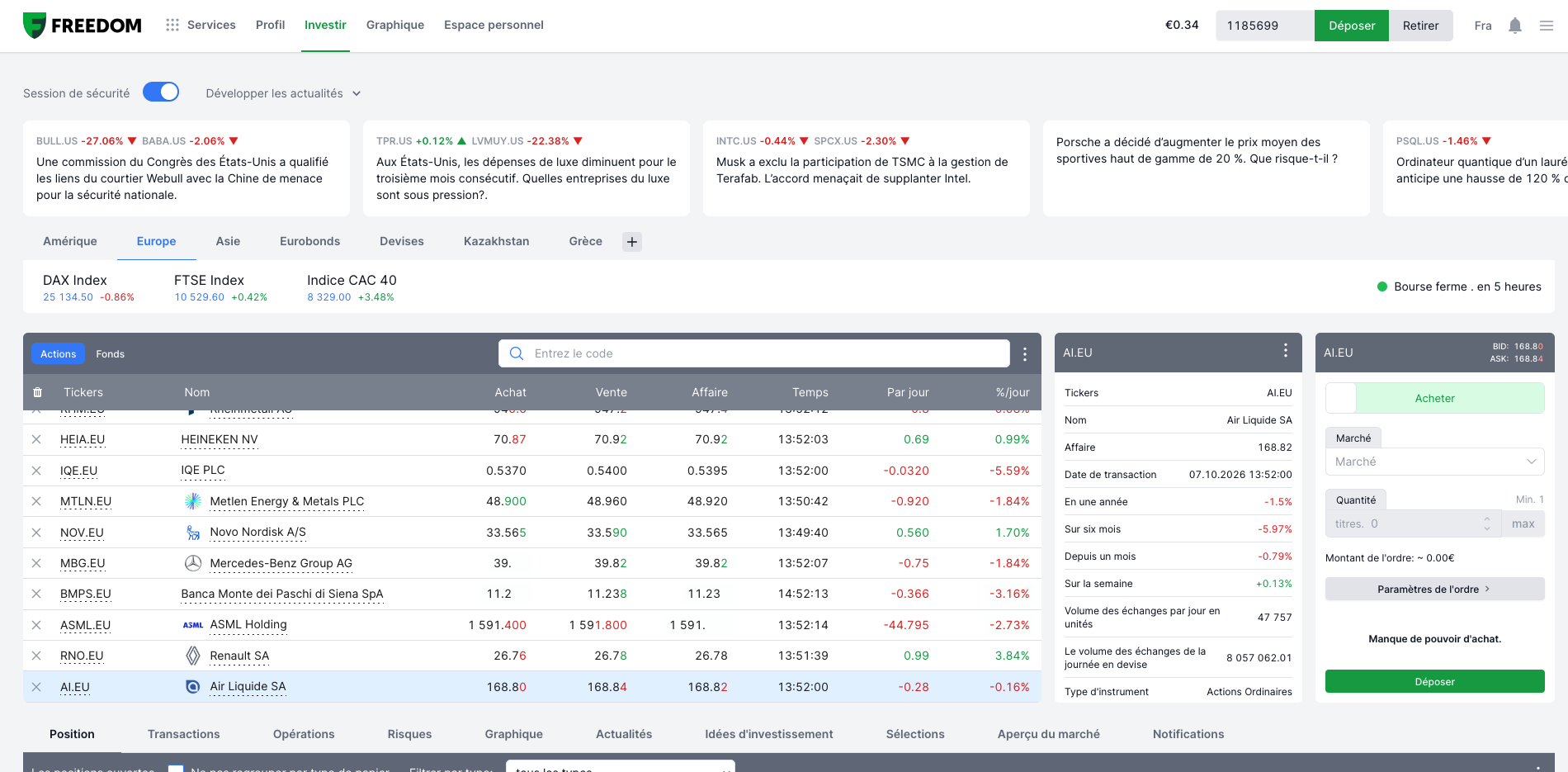Viewport: 1568px width, 772px height.
Task: Open the Porsche news card
Action: pyautogui.click(x=1207, y=168)
